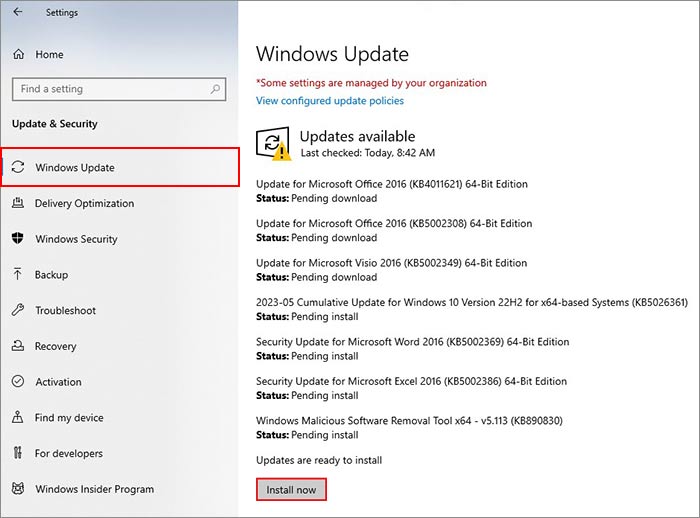Select Windows Update in sidebar
Image resolution: width=700 pixels, height=518 pixels.
pyautogui.click(x=120, y=167)
